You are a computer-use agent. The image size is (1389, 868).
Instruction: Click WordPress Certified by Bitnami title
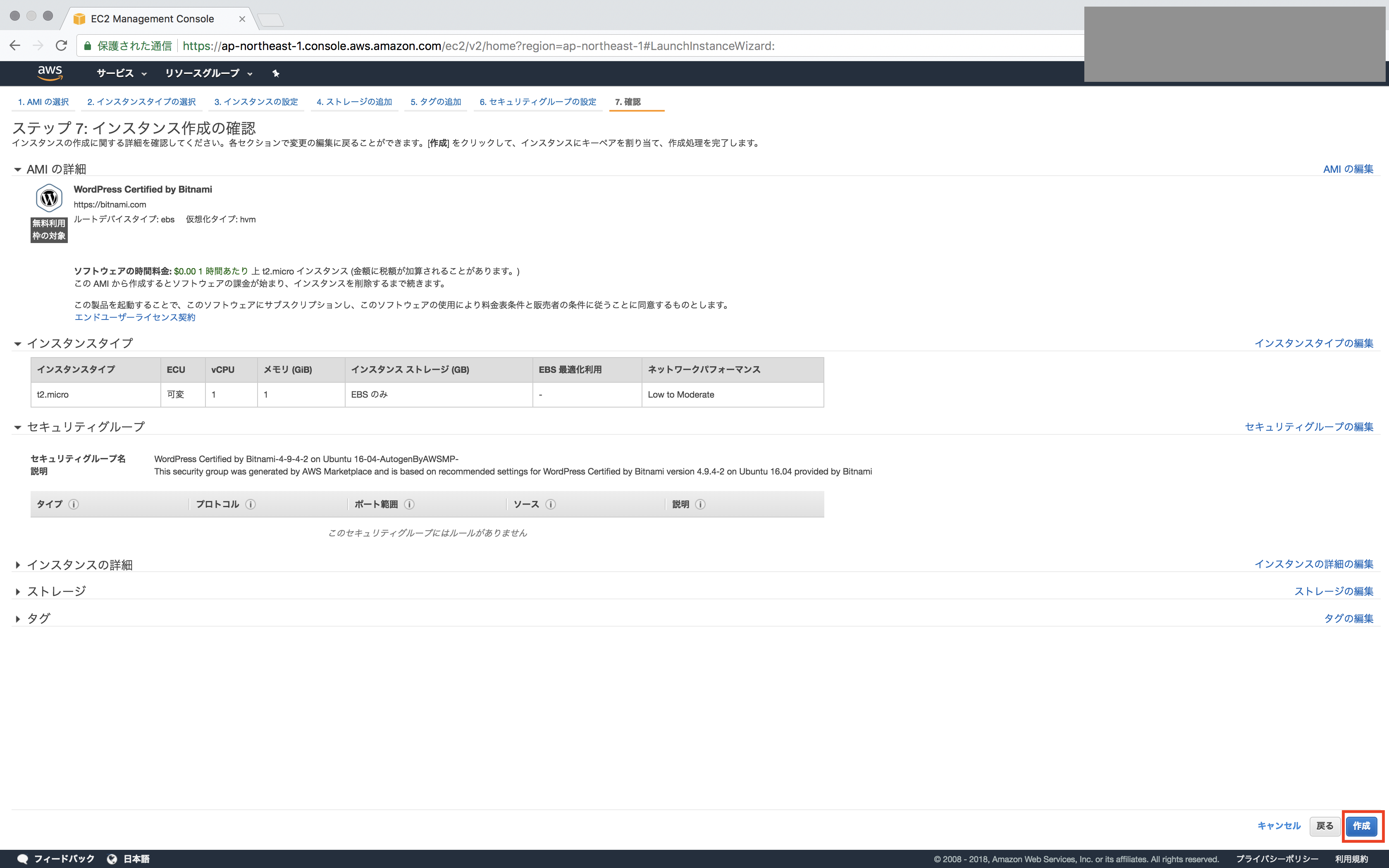point(143,189)
